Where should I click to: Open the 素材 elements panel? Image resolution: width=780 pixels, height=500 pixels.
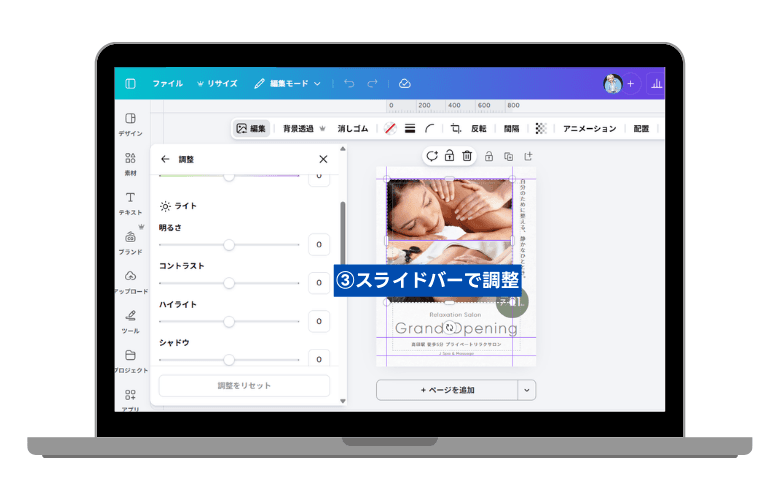pos(130,163)
